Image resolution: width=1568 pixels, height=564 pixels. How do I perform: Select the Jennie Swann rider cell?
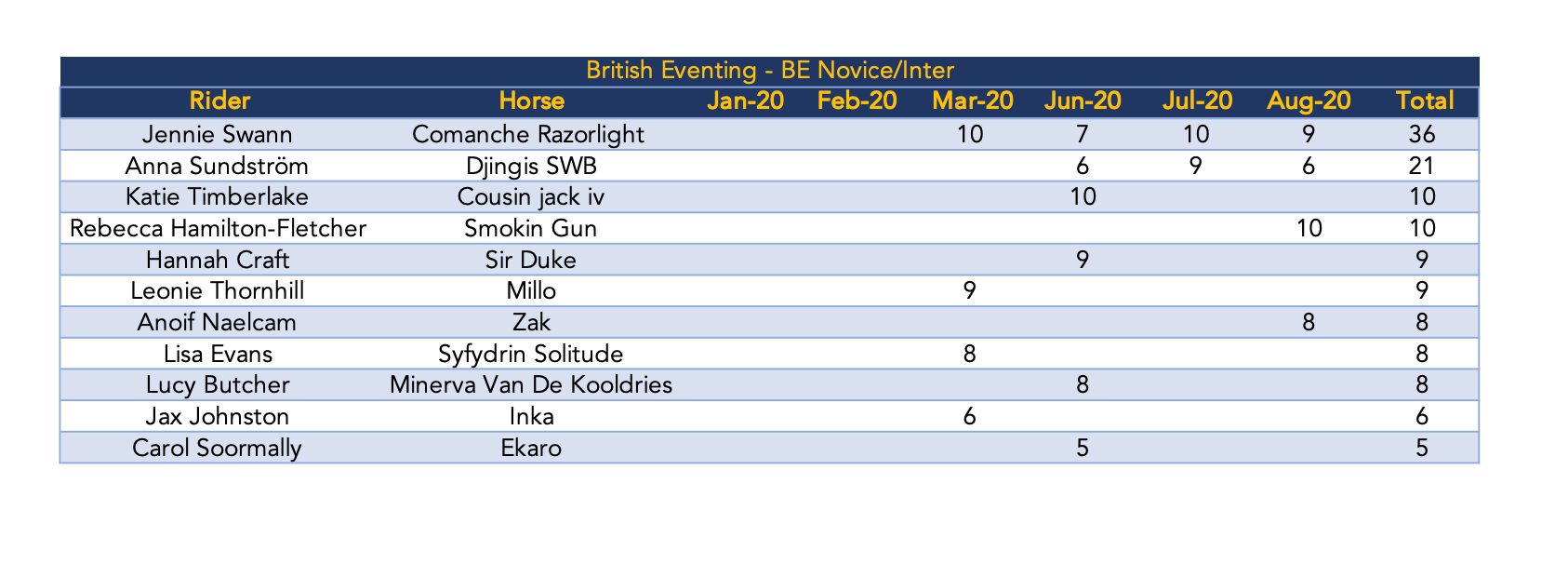coord(217,134)
